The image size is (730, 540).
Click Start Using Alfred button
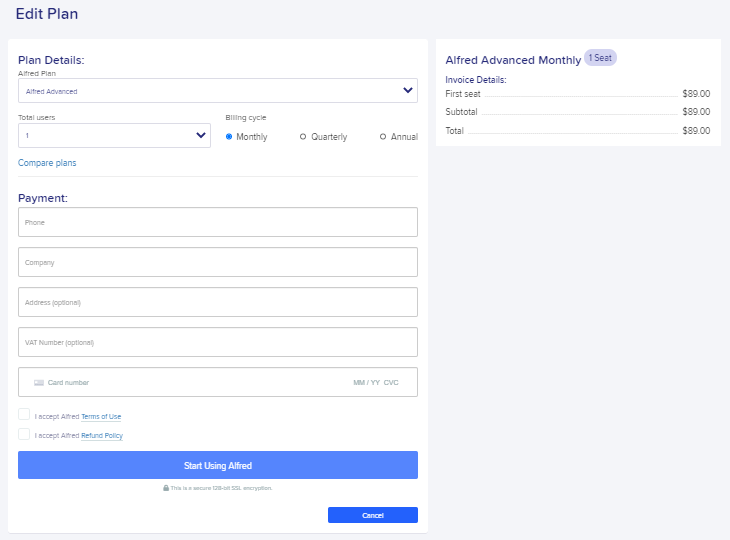(x=218, y=465)
